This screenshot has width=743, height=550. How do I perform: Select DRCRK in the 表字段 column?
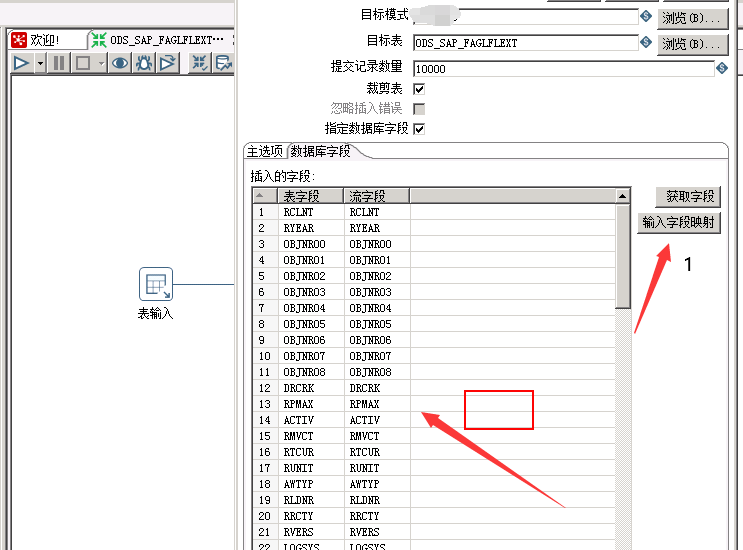click(311, 388)
